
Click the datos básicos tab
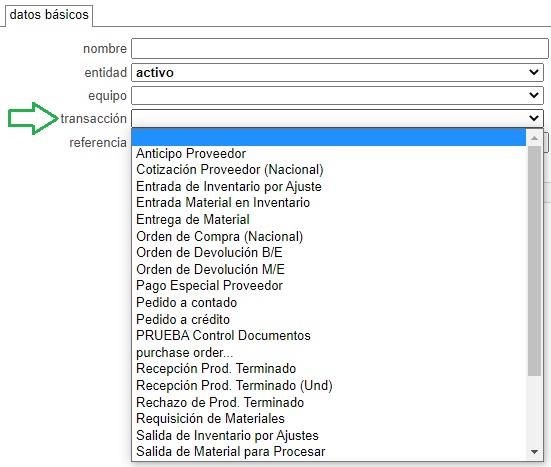pyautogui.click(x=49, y=15)
